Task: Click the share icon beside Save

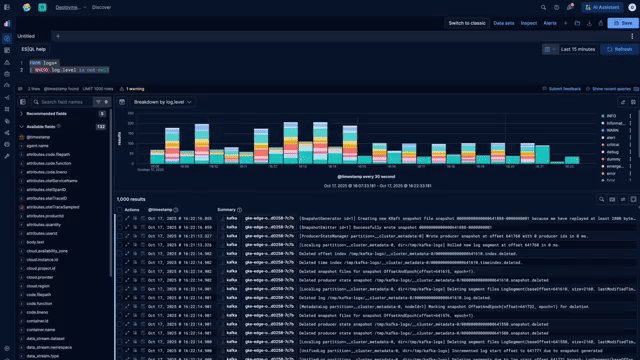Action: point(600,23)
